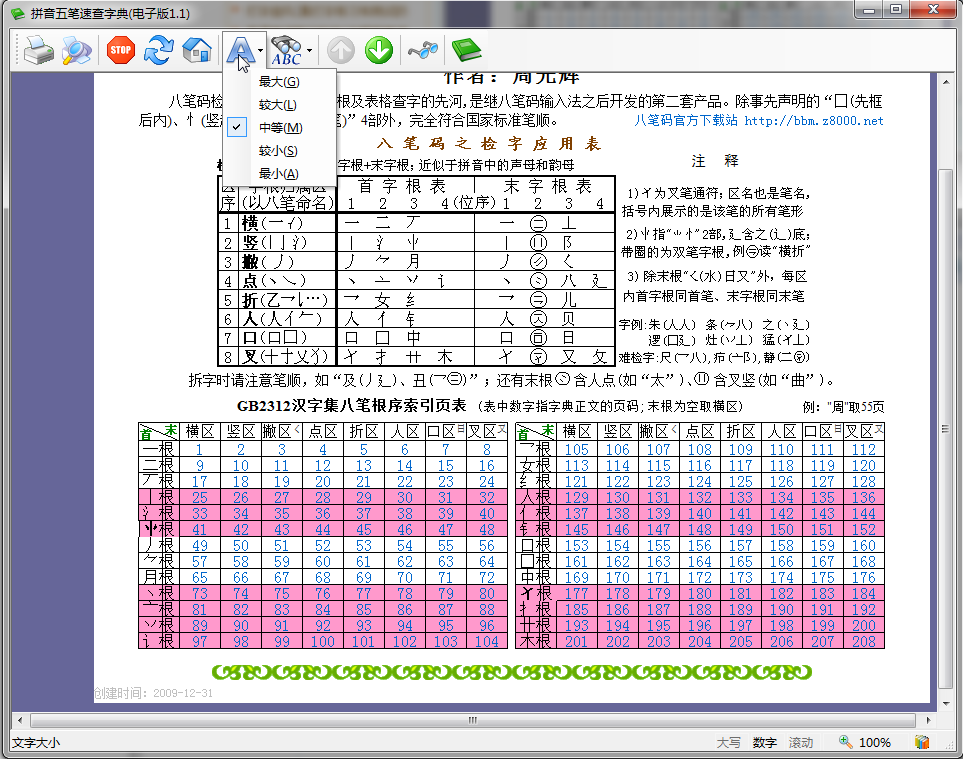Go home using the Home icon

(x=196, y=51)
